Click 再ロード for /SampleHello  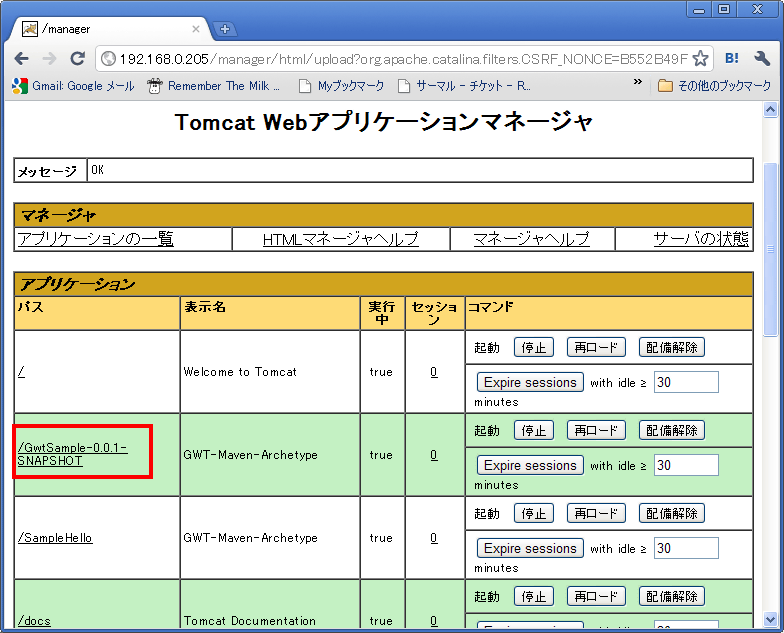click(596, 514)
